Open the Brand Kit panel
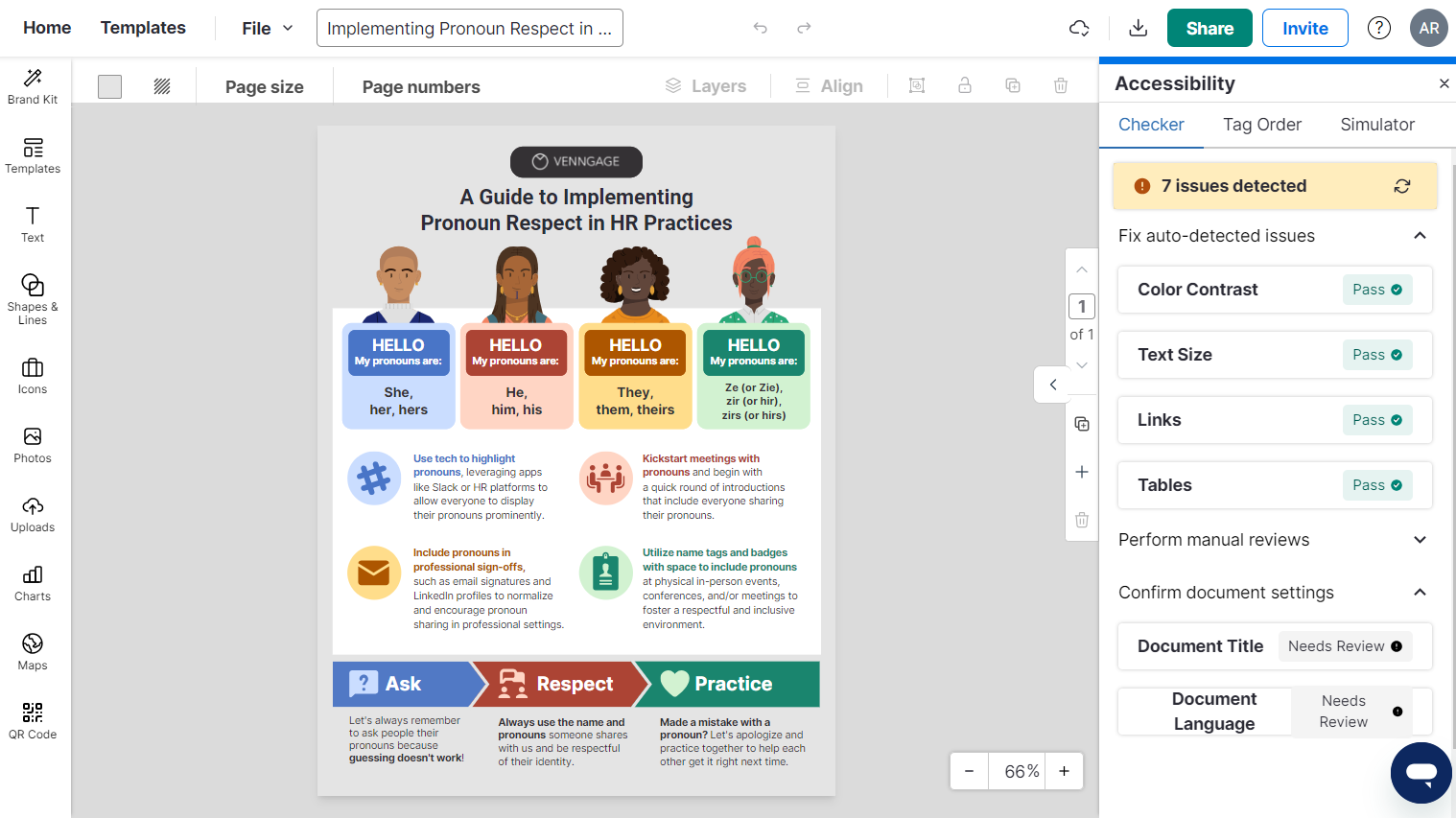The image size is (1456, 818). pos(34,84)
